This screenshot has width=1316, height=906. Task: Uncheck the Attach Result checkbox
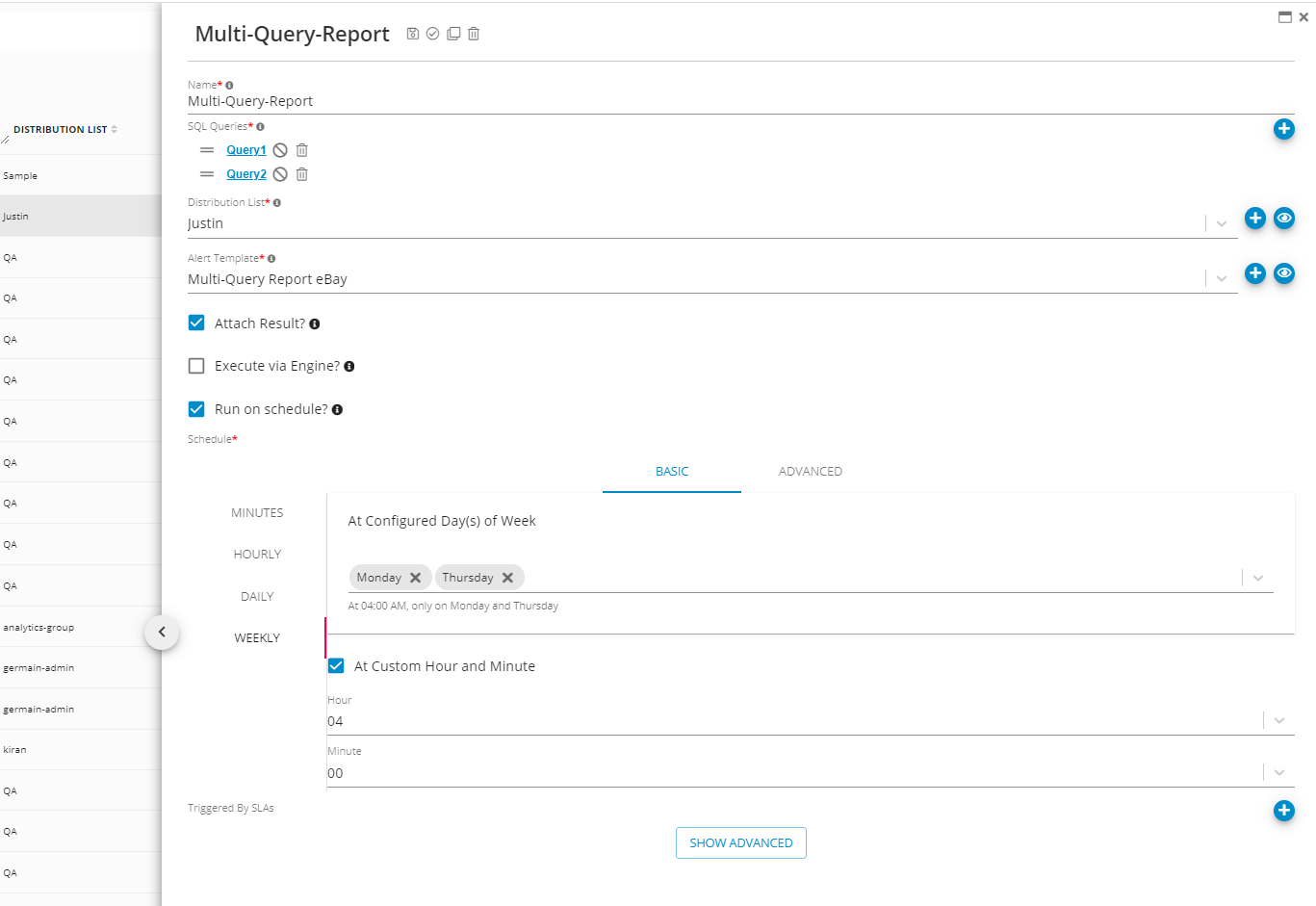196,324
